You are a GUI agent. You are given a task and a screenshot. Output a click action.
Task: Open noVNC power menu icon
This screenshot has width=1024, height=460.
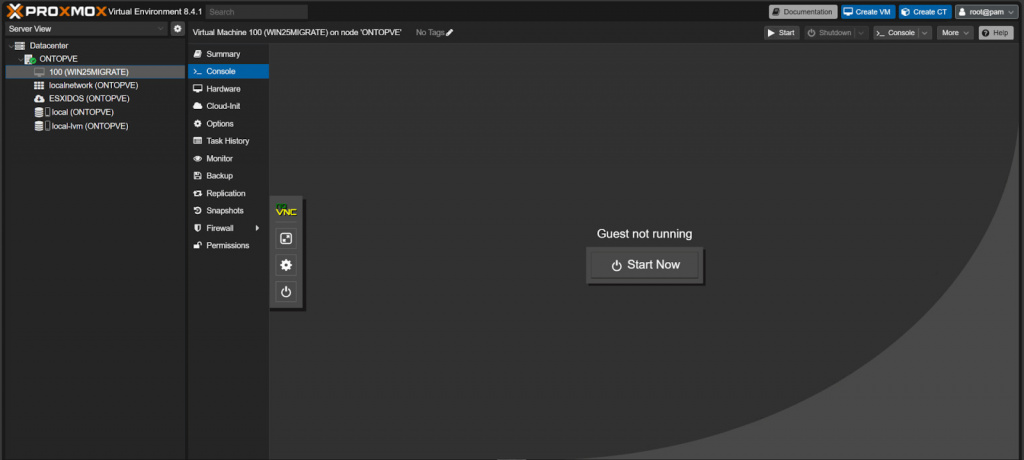(286, 292)
